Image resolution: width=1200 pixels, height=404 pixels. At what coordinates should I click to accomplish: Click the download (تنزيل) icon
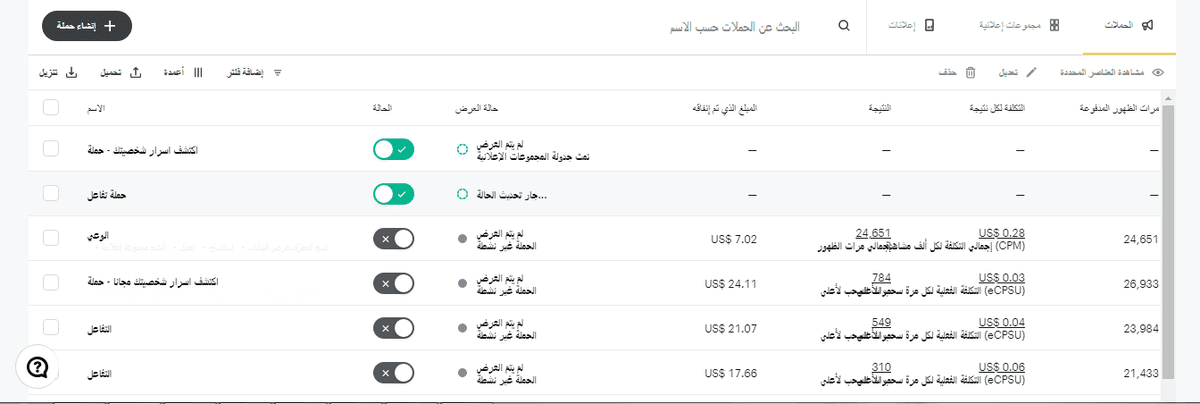[x=71, y=73]
